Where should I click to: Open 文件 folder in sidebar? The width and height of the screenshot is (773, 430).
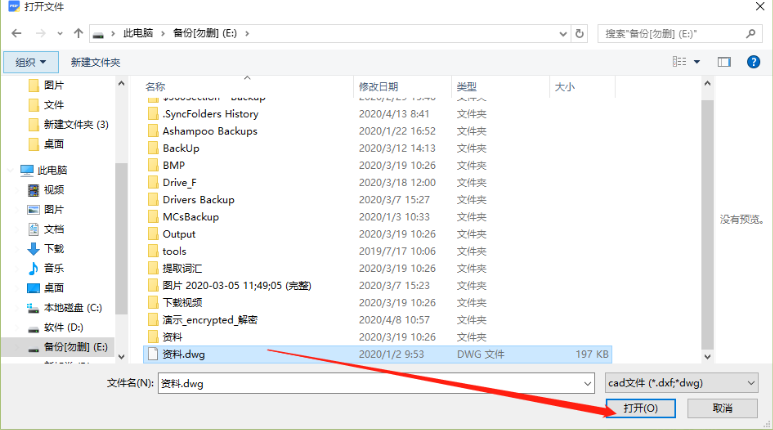[x=54, y=105]
